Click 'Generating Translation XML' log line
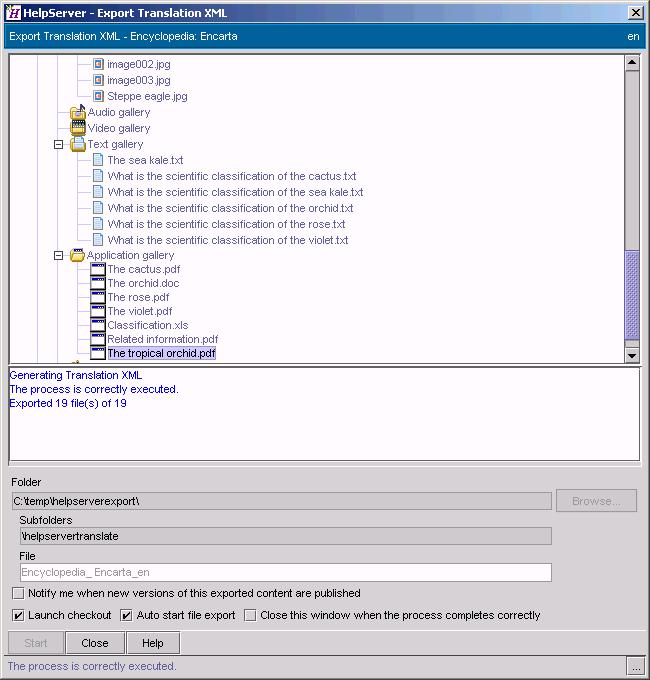Screen dimensions: 650x680 coord(76,375)
